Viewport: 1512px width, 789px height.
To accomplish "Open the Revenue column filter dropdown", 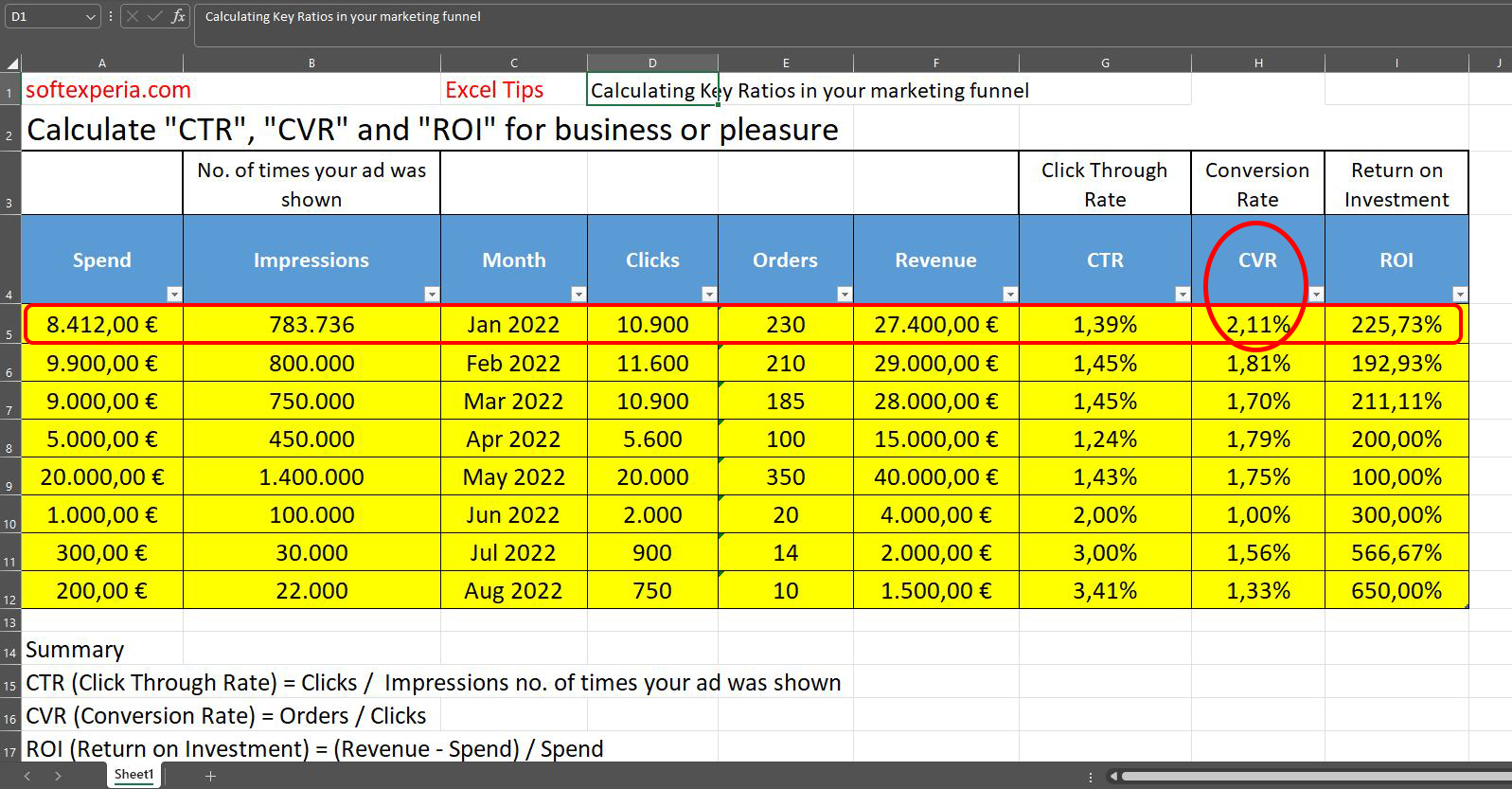I will coord(1010,295).
